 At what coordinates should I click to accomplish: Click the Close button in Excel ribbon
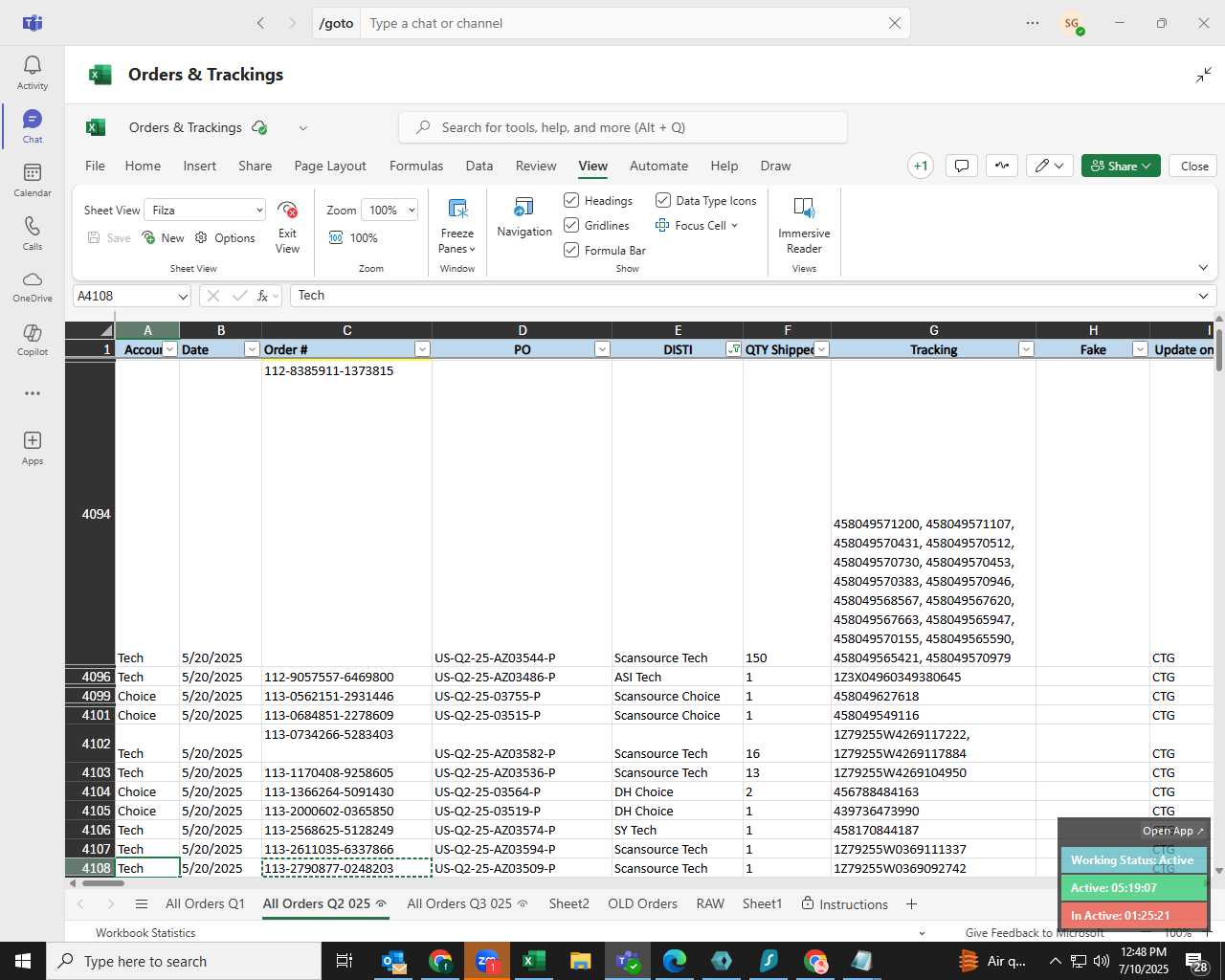[1194, 166]
